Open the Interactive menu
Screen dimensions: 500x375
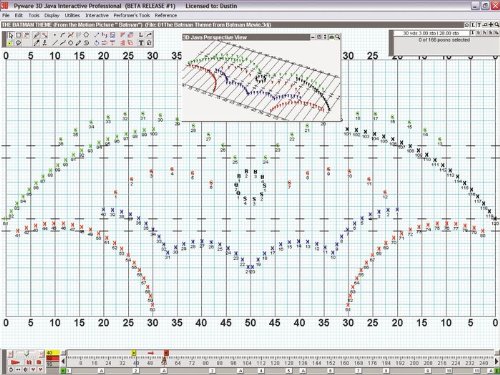click(97, 15)
